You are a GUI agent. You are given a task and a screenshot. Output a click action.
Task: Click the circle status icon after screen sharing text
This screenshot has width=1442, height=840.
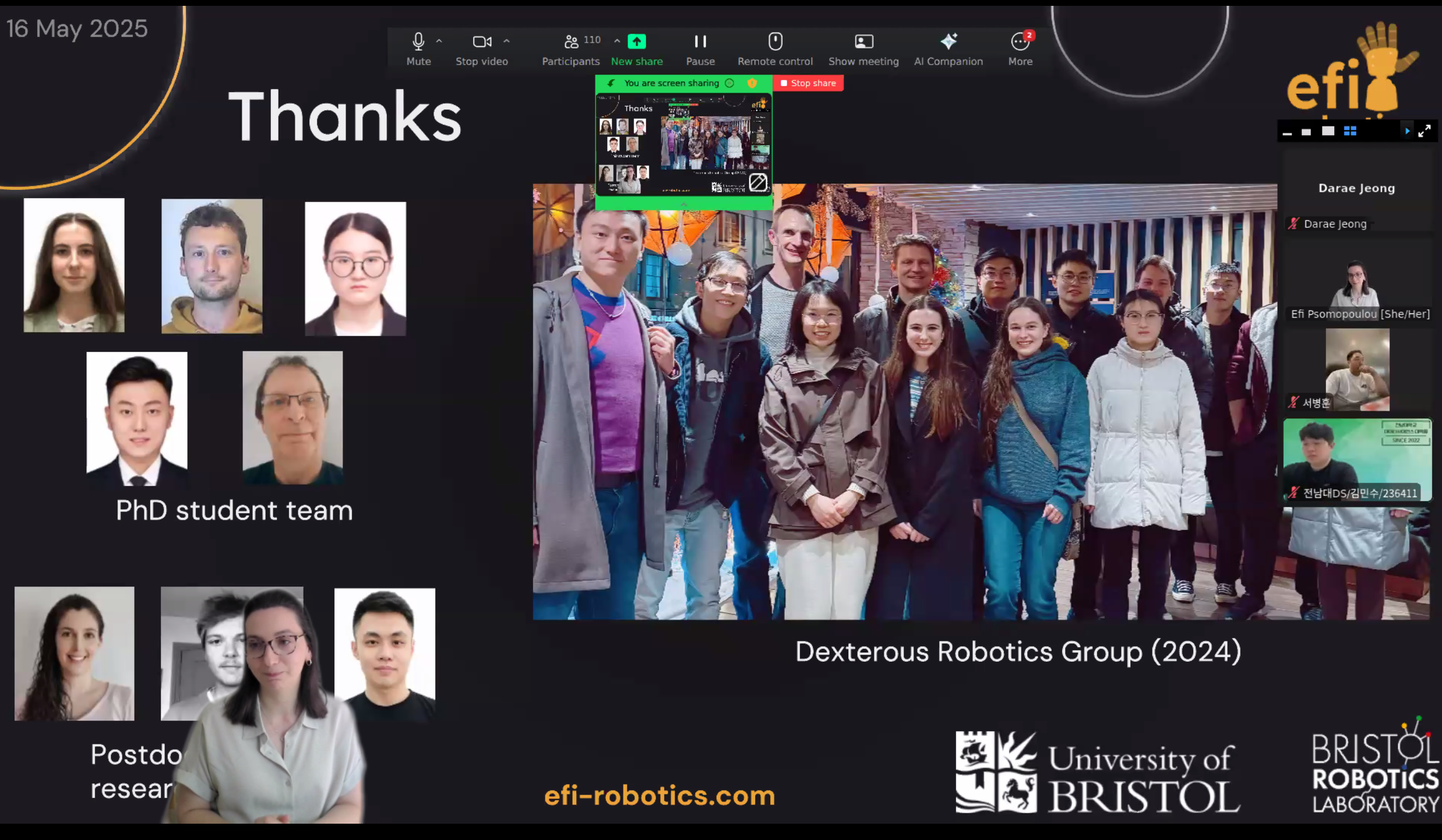click(x=729, y=83)
